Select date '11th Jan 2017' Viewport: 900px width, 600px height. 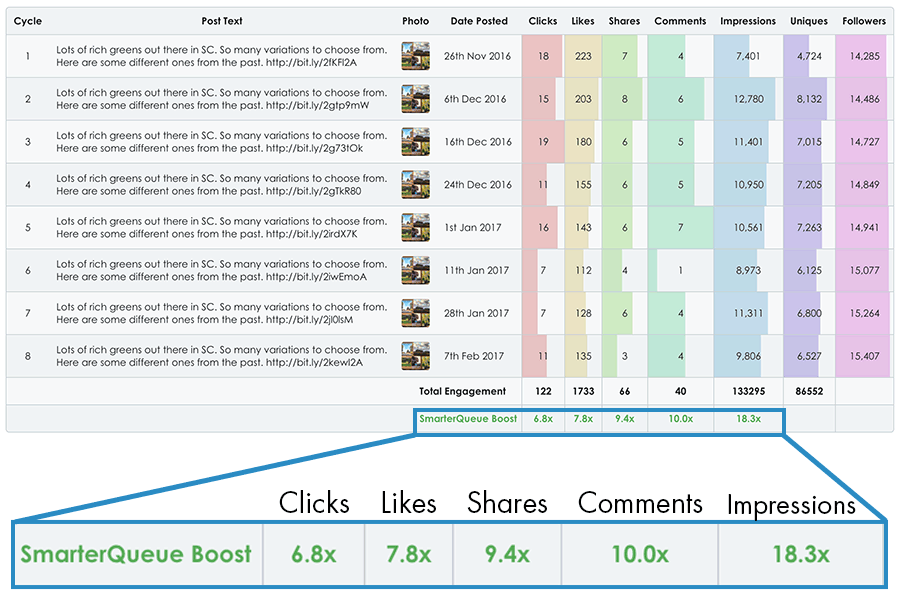(476, 270)
